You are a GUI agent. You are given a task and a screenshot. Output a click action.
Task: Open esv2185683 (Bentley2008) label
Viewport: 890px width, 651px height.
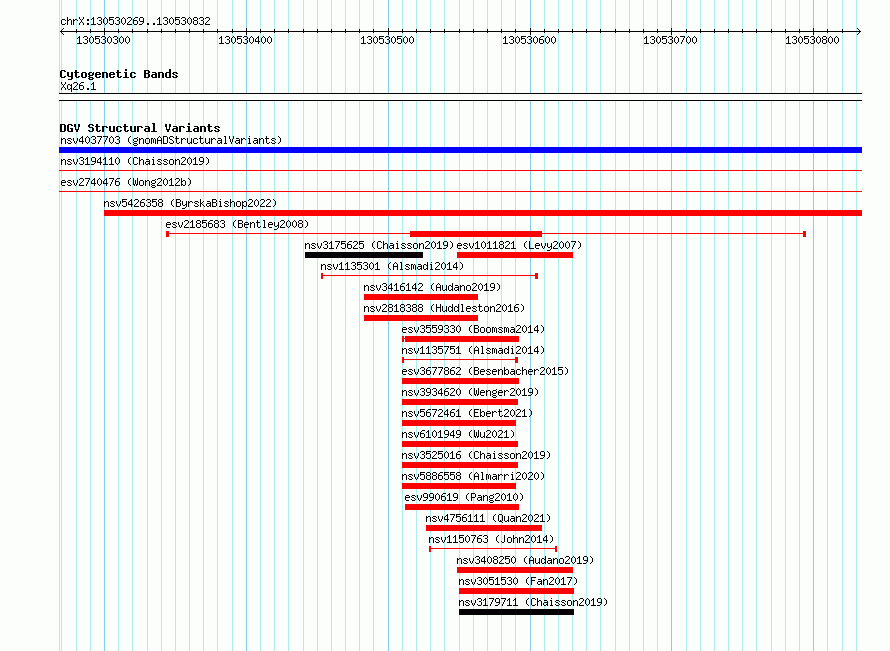(x=237, y=224)
